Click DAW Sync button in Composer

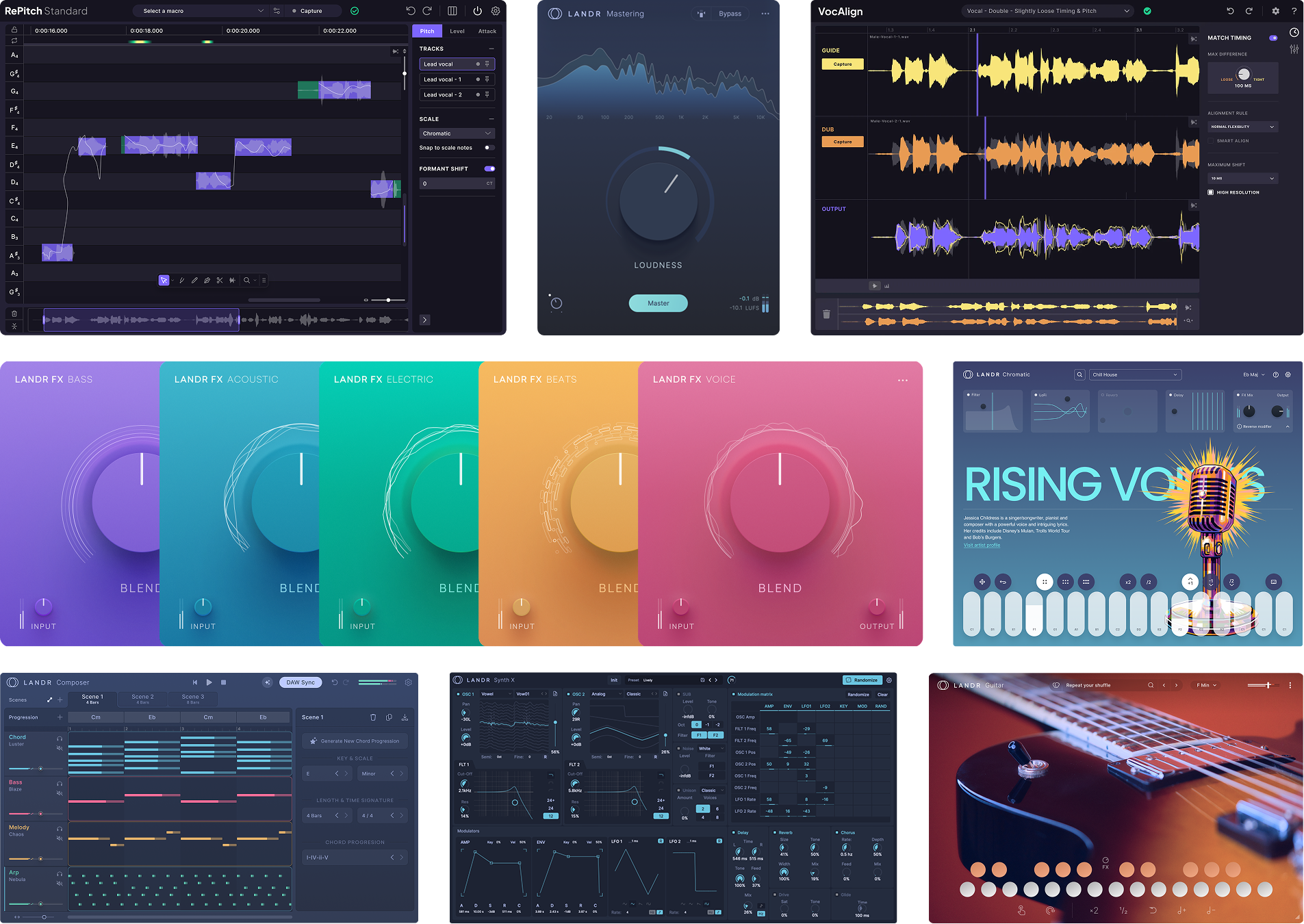coord(301,682)
